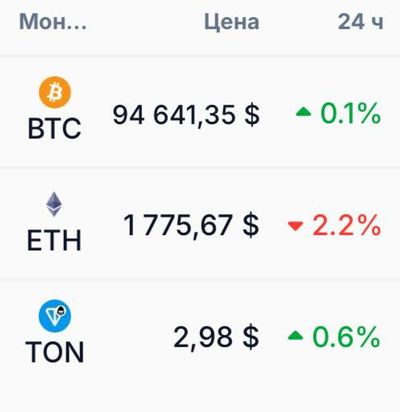Click the Bitcoin orange logo icon
This screenshot has height=412, width=400.
point(55,92)
